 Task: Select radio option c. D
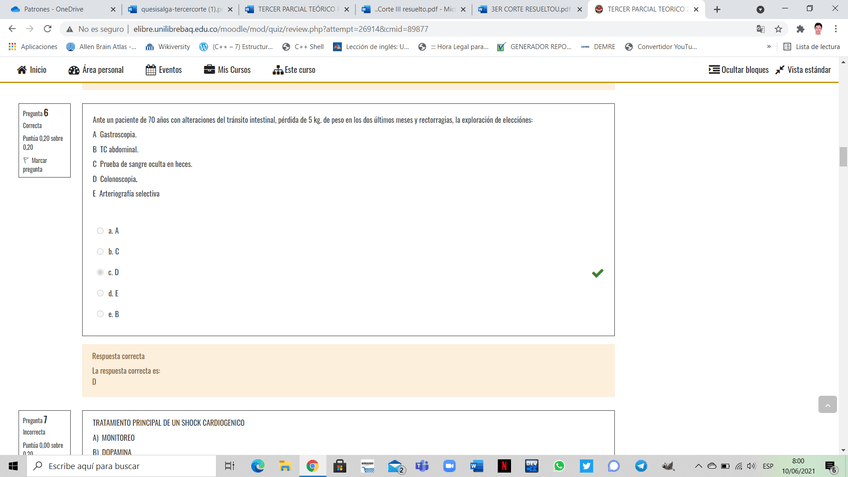coord(100,273)
